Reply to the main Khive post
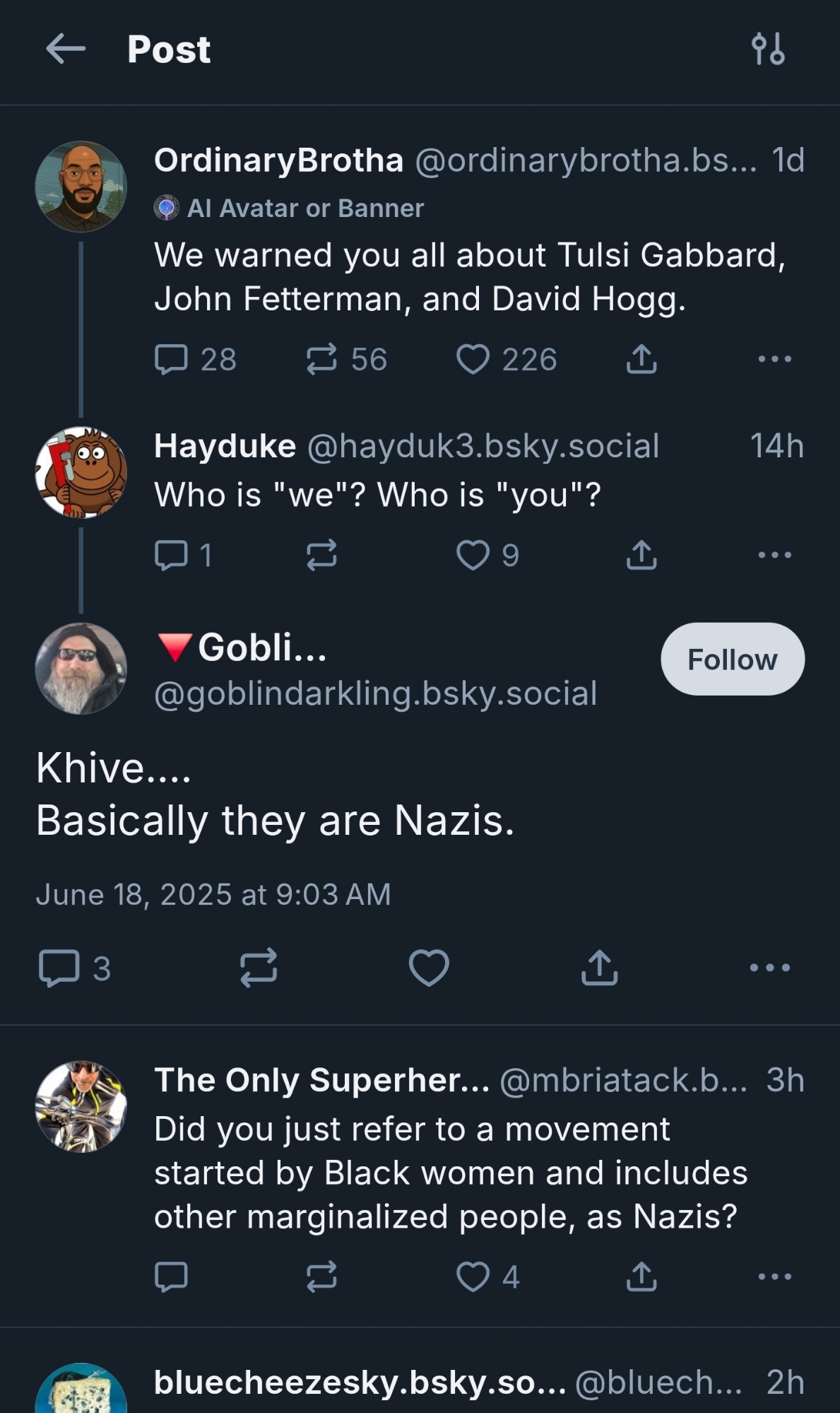The height and width of the screenshot is (1413, 840). tap(59, 968)
